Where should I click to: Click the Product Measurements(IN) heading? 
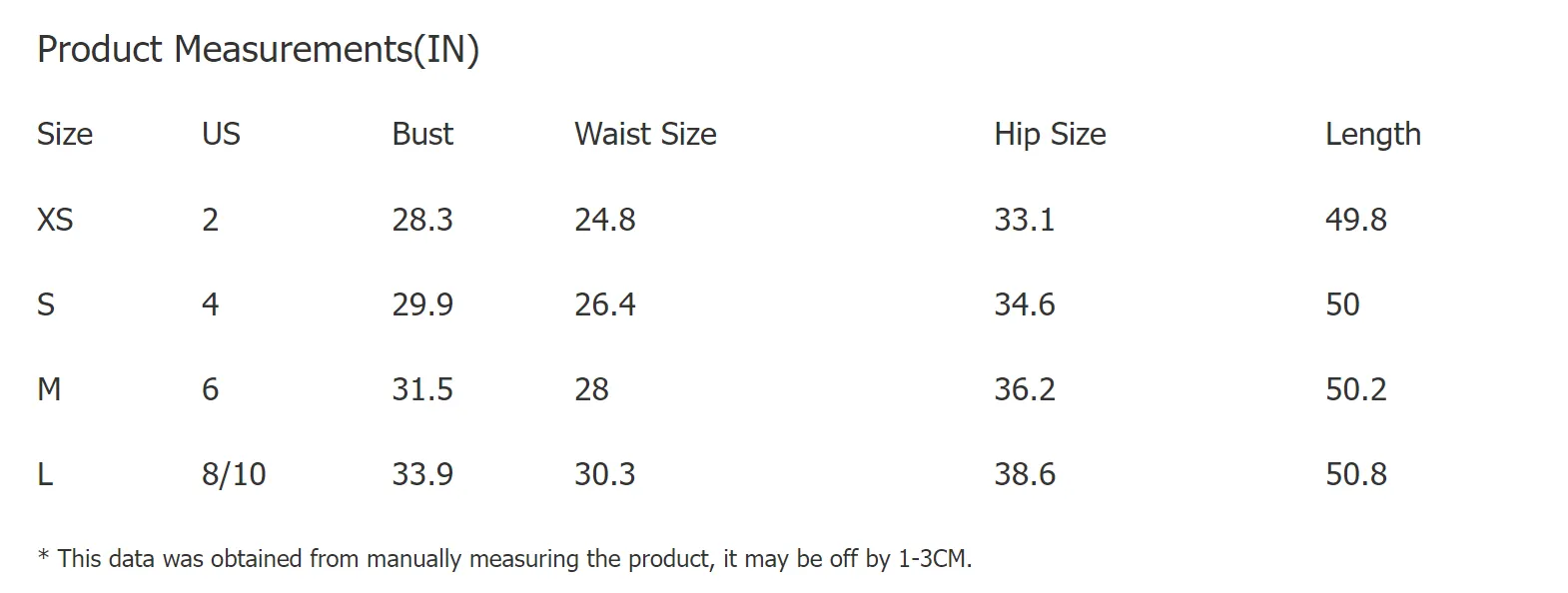pos(258,49)
